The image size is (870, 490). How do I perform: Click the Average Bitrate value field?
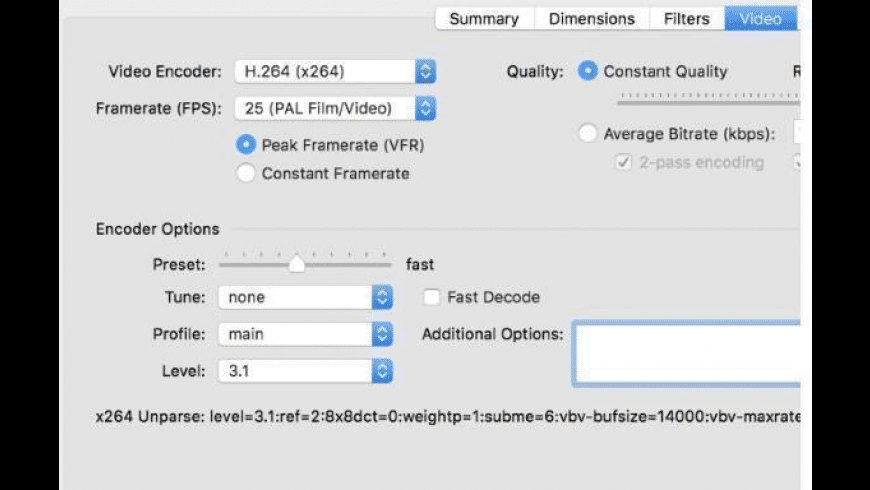(797, 134)
